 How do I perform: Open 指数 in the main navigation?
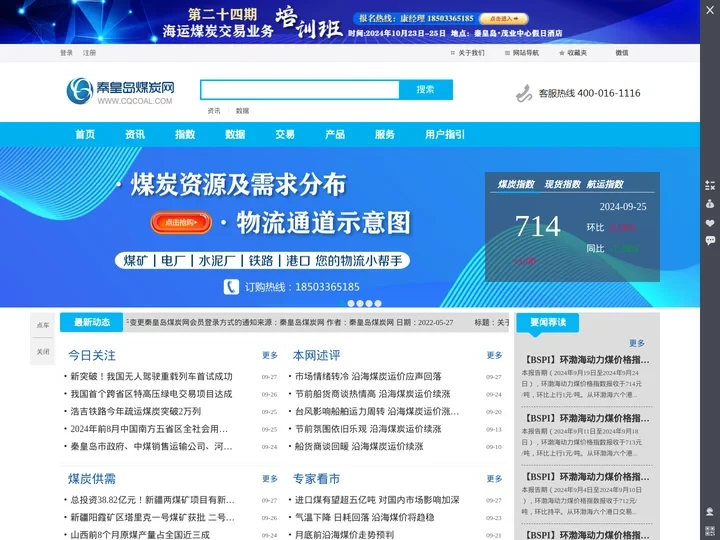pos(185,134)
